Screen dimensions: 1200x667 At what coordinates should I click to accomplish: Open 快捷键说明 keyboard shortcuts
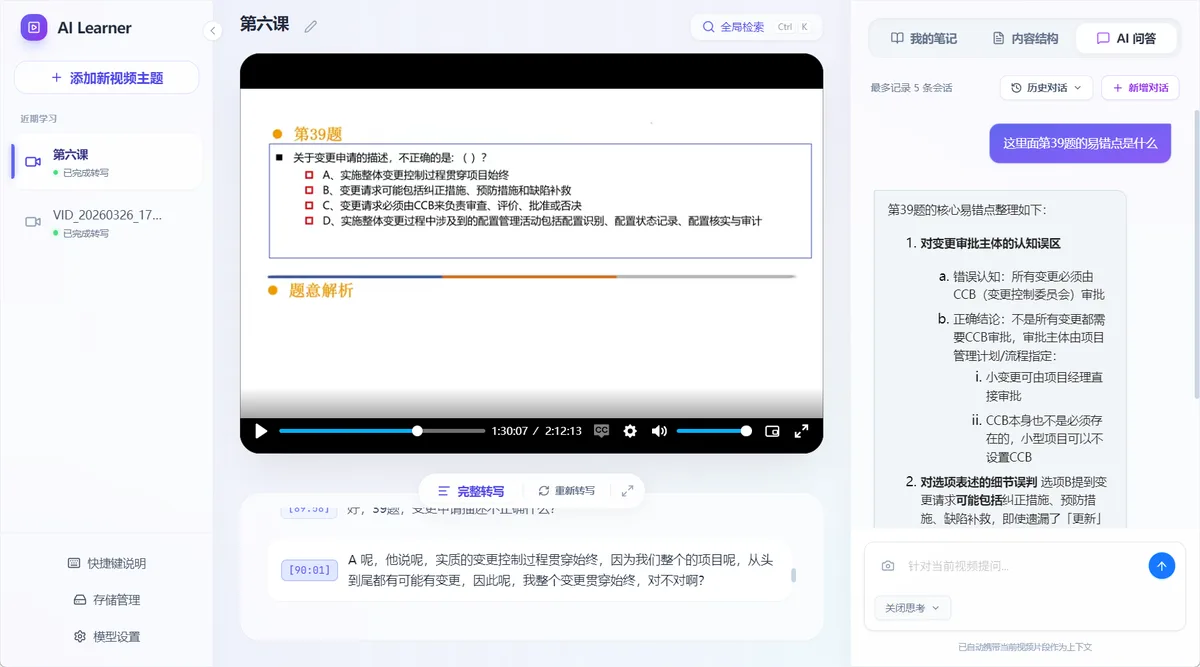[x=106, y=563]
